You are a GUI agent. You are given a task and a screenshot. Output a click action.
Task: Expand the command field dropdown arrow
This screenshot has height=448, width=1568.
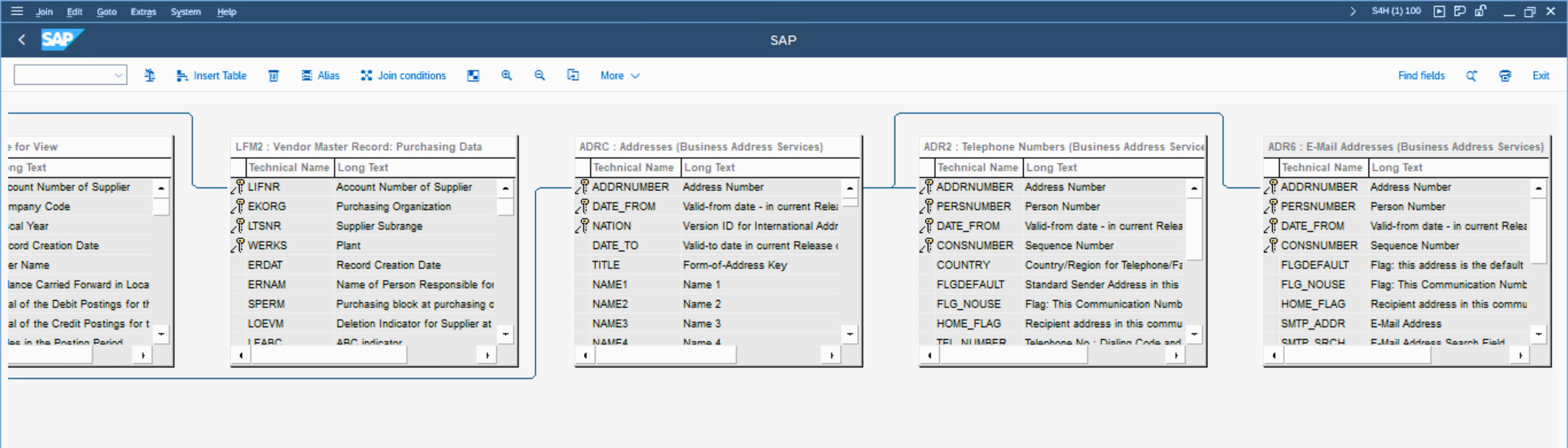118,75
